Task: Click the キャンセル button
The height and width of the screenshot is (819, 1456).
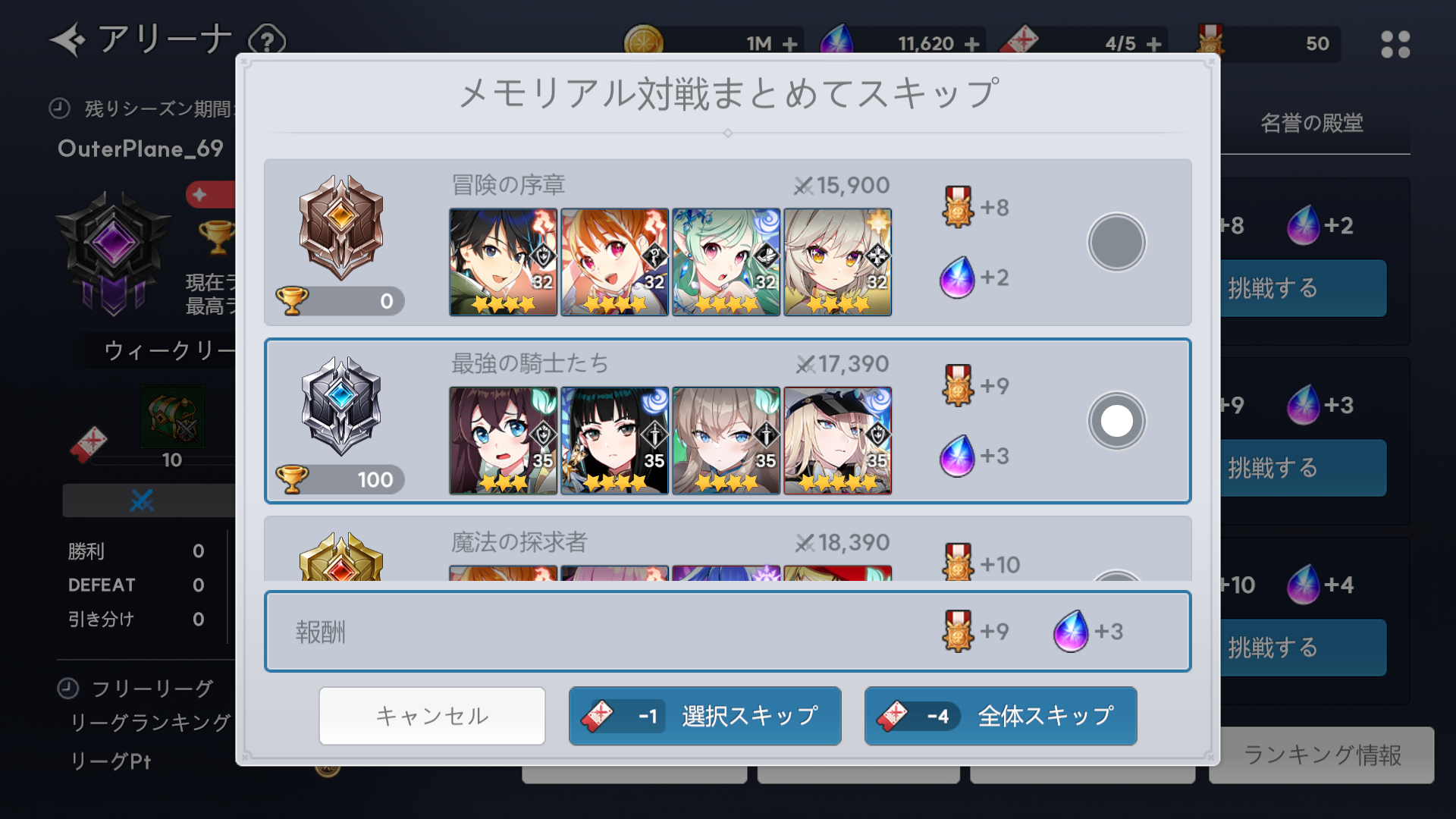Action: pyautogui.click(x=432, y=716)
